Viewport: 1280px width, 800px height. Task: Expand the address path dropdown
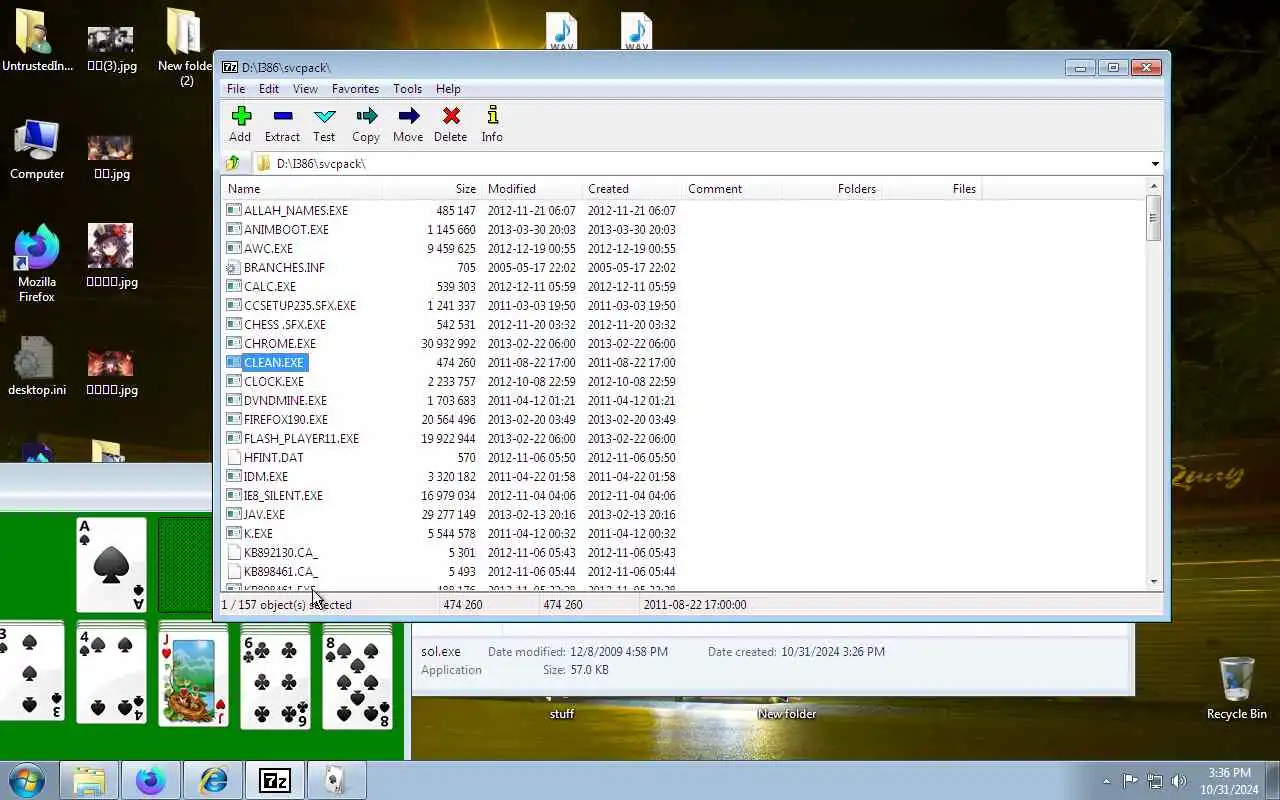(x=1155, y=164)
